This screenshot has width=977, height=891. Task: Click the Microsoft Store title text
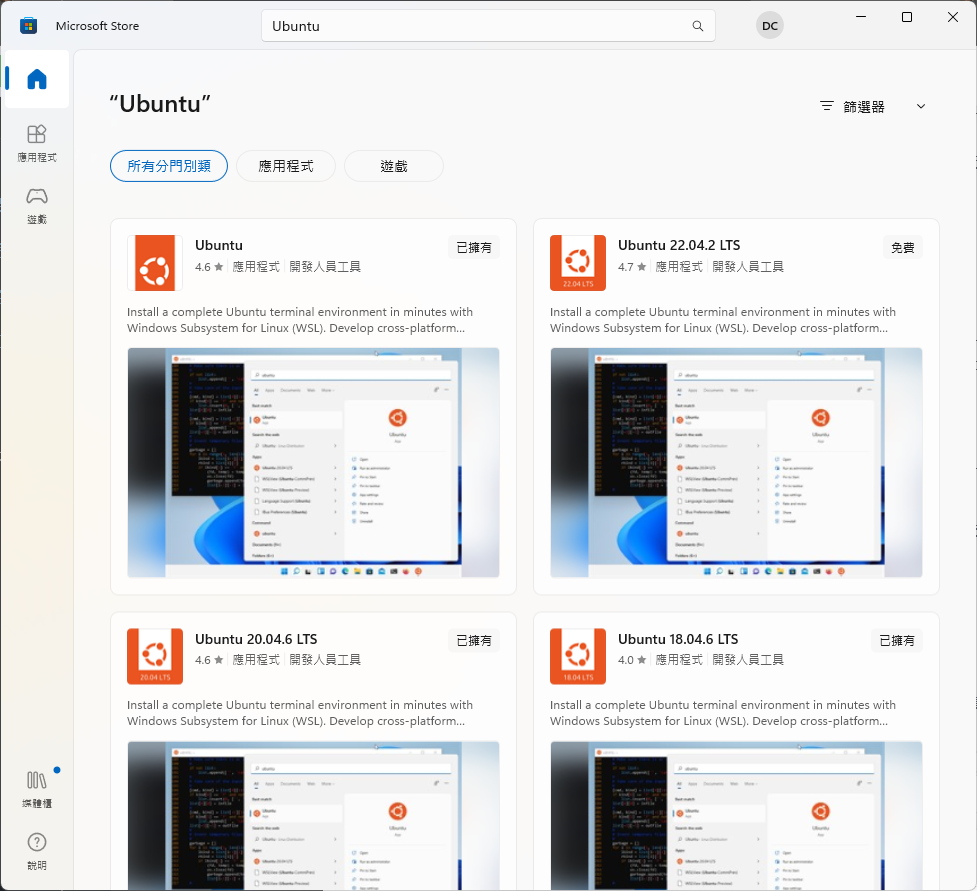(97, 26)
